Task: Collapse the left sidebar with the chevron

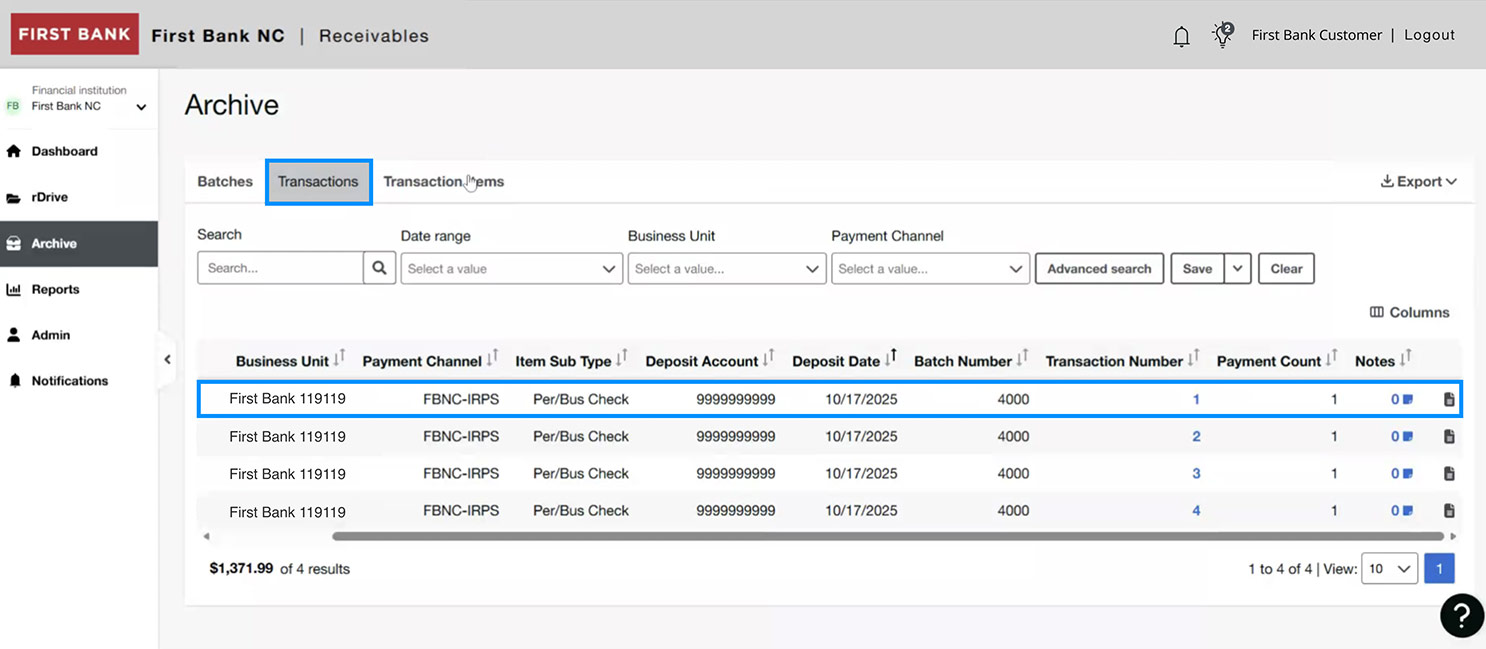Action: click(x=167, y=359)
